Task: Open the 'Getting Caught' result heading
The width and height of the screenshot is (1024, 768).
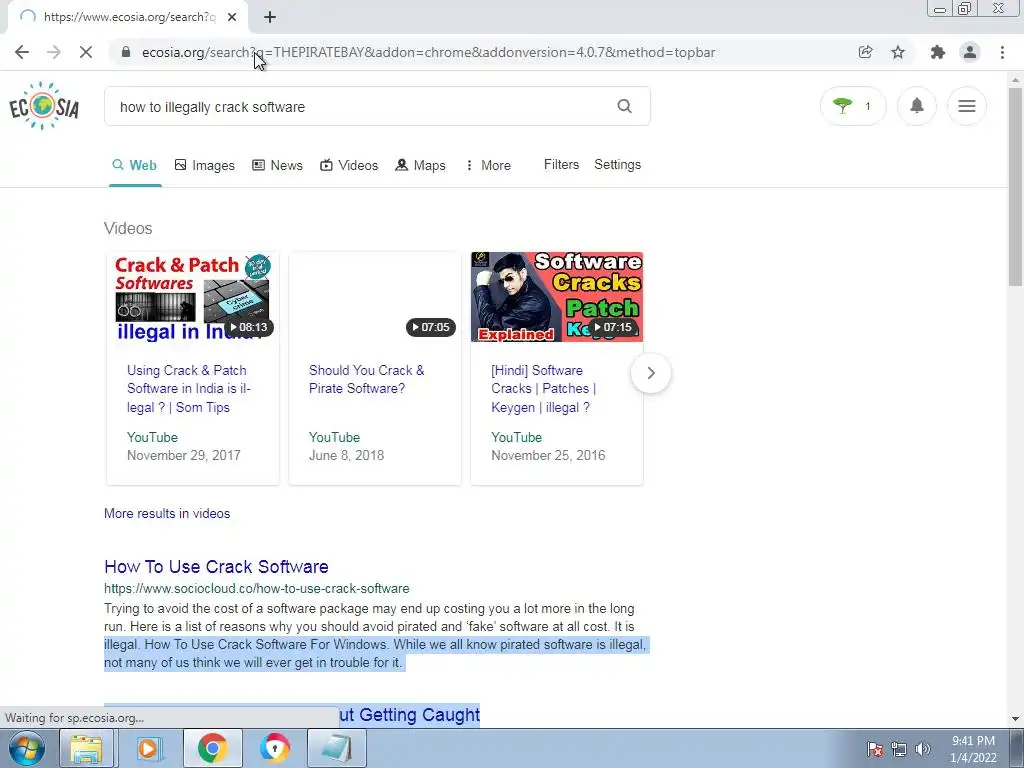Action: [x=409, y=715]
